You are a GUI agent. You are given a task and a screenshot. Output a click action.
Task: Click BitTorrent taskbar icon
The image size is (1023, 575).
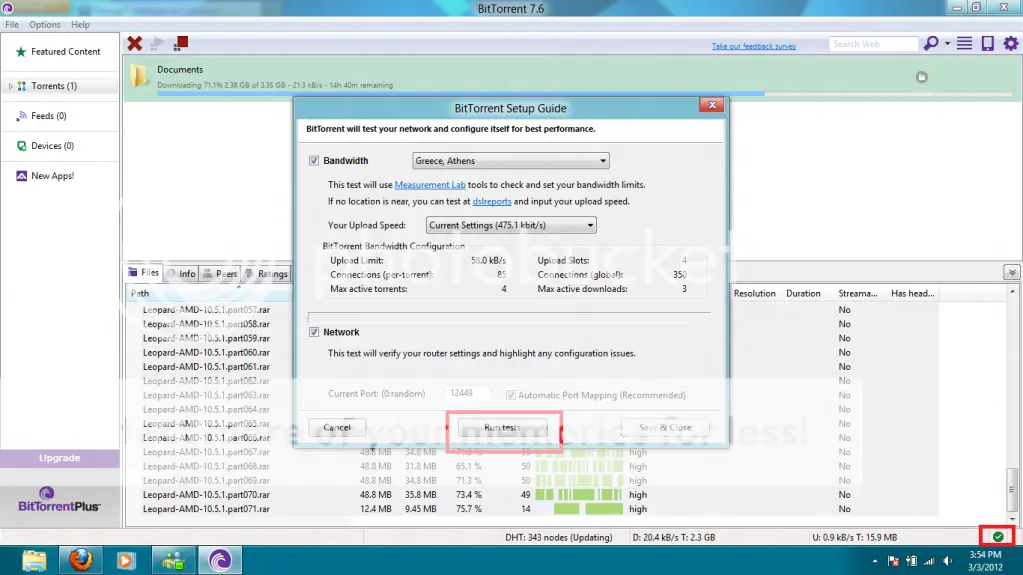click(x=220, y=560)
